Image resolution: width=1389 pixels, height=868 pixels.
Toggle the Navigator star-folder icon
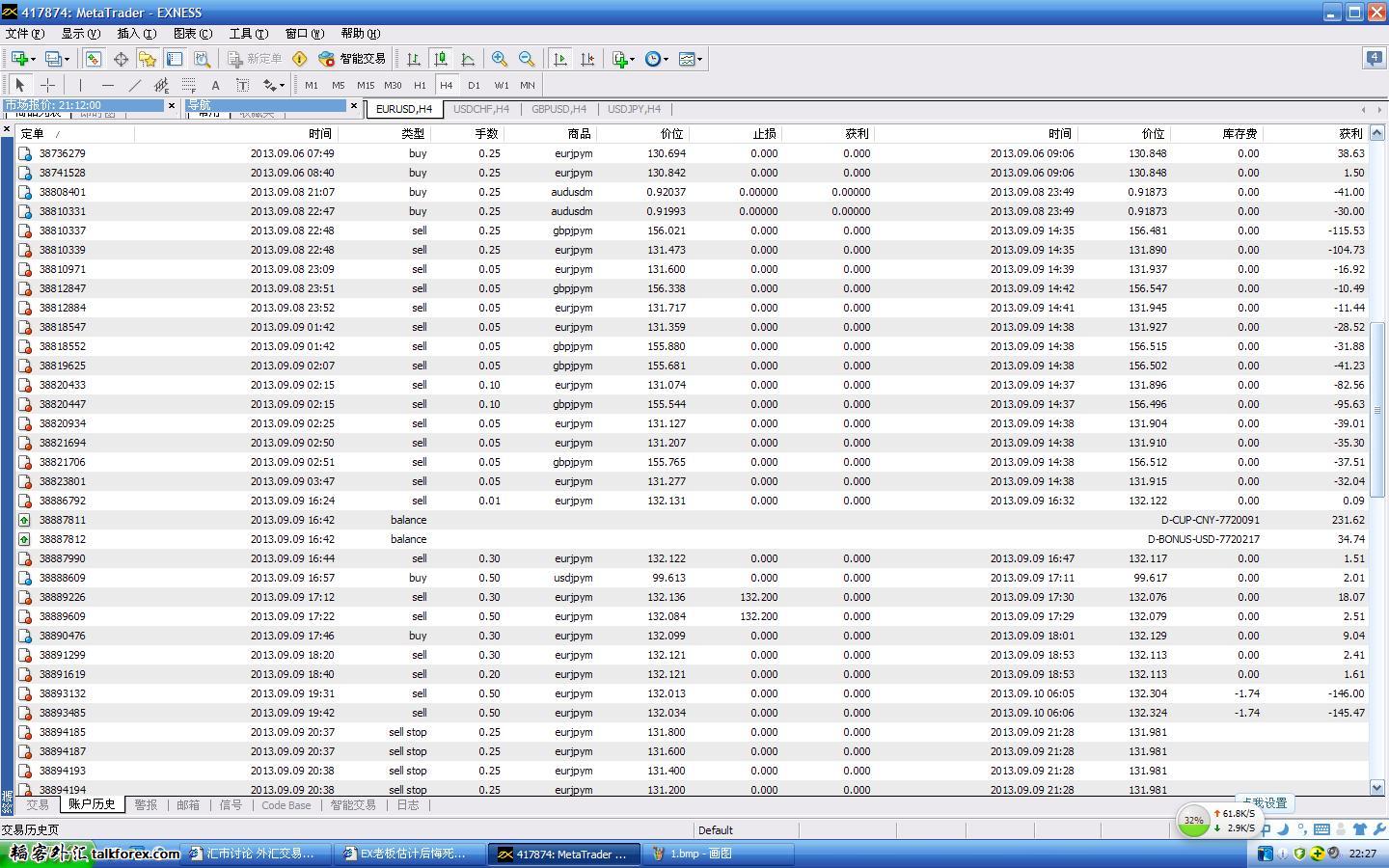pos(148,59)
